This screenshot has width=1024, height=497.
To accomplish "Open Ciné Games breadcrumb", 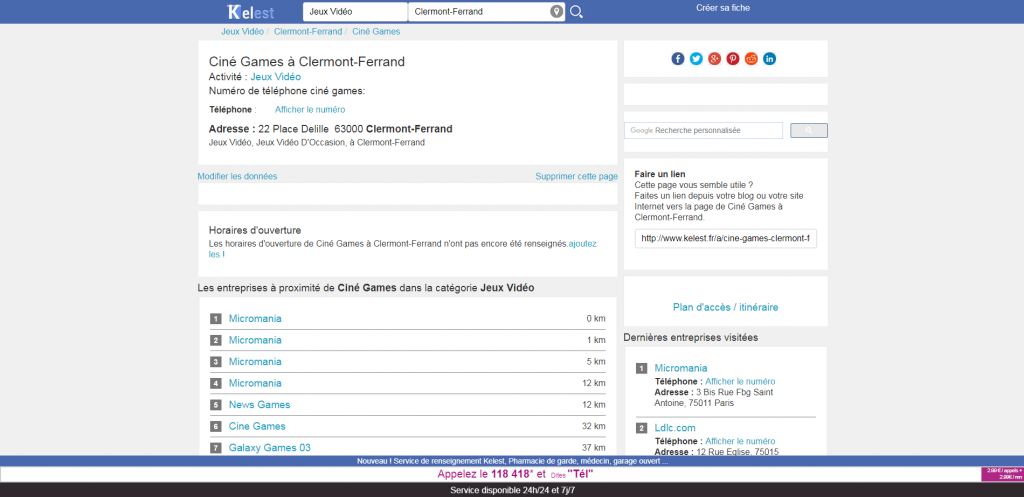I will tap(376, 31).
